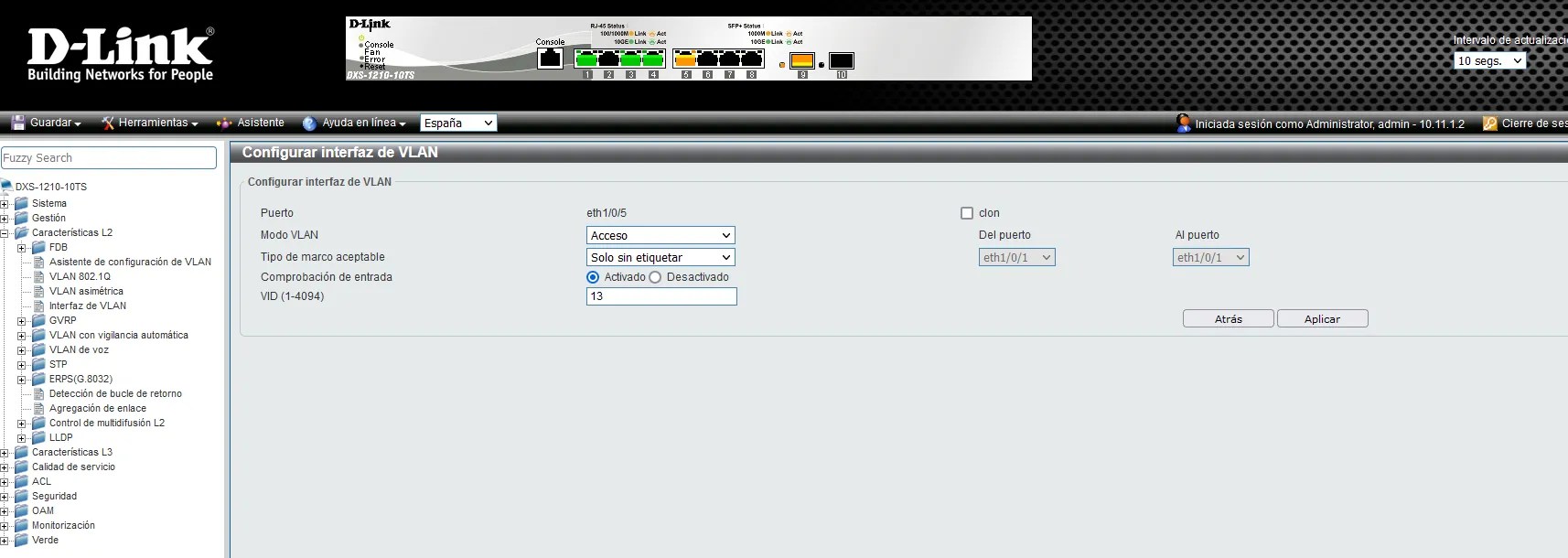
Task: Open Calidad de servicio tree item
Action: click(x=73, y=467)
